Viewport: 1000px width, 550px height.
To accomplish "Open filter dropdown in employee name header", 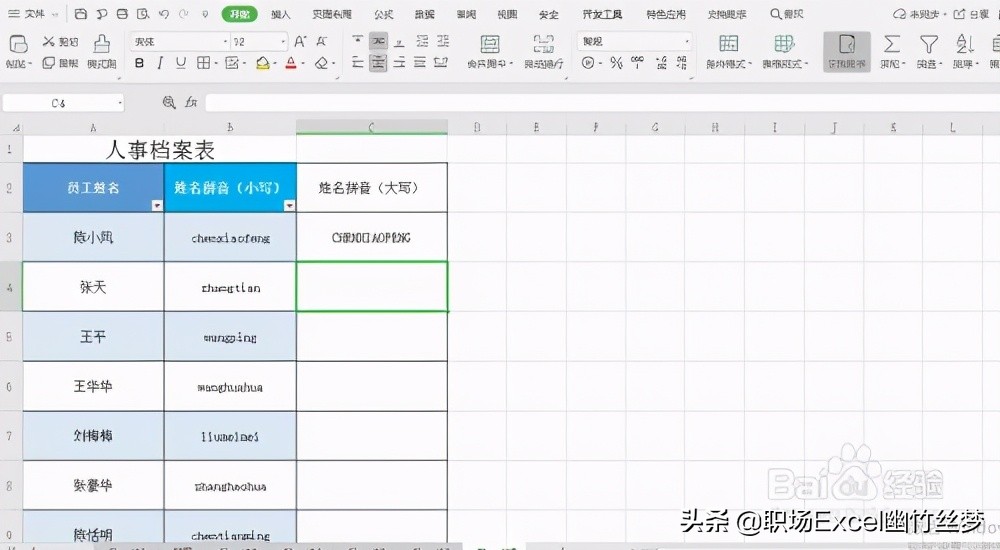I will [x=157, y=205].
